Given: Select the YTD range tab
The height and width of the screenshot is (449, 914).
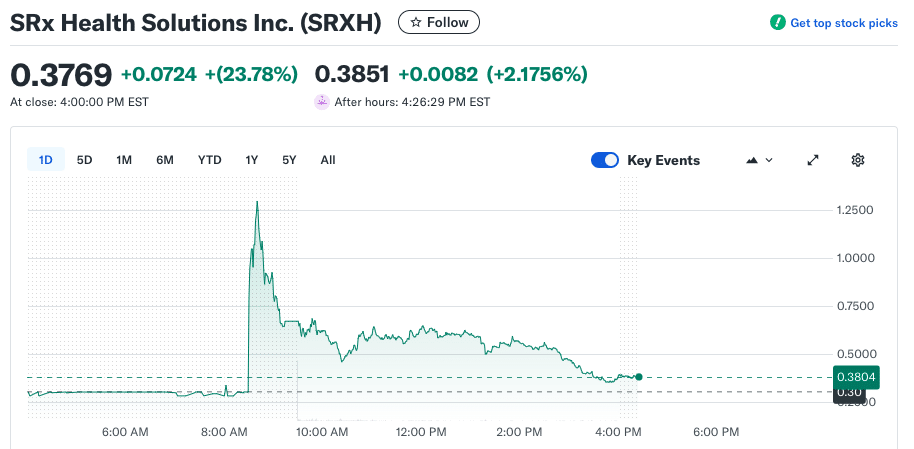Looking at the screenshot, I should pos(209,160).
